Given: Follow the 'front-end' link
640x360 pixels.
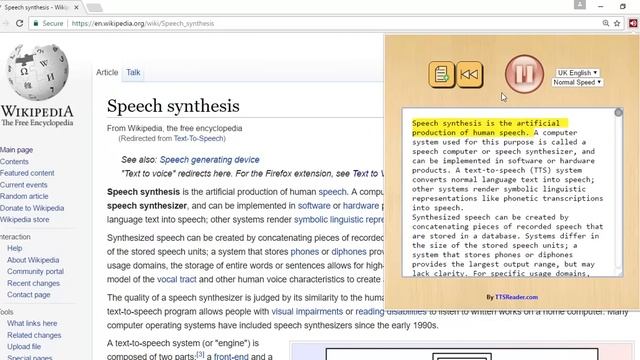Looking at the screenshot, I should [x=231, y=356].
